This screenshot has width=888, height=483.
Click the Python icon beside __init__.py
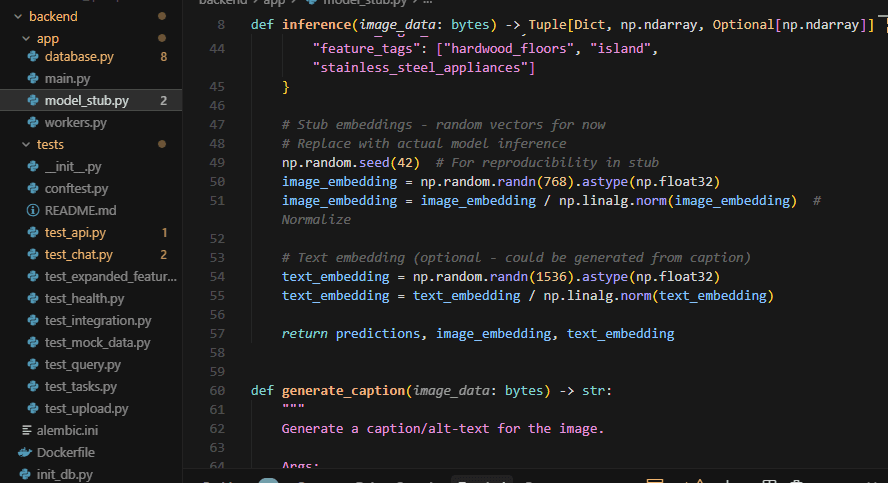33,166
